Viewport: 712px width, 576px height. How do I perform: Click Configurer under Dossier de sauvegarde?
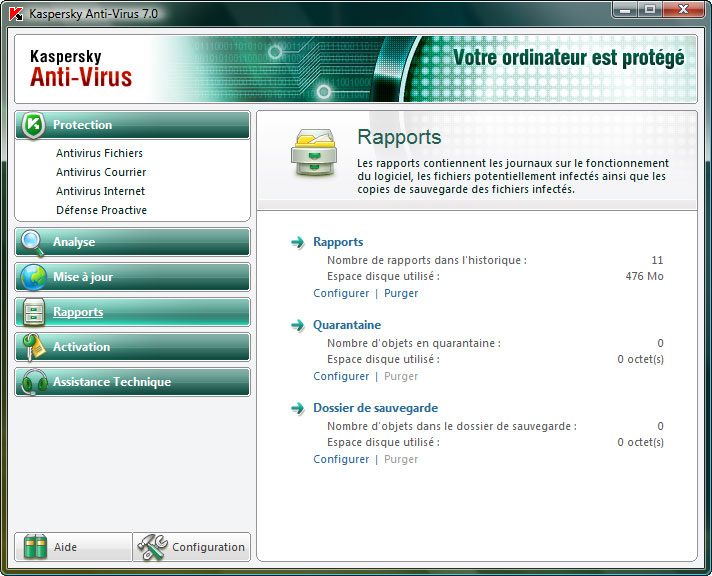point(341,459)
